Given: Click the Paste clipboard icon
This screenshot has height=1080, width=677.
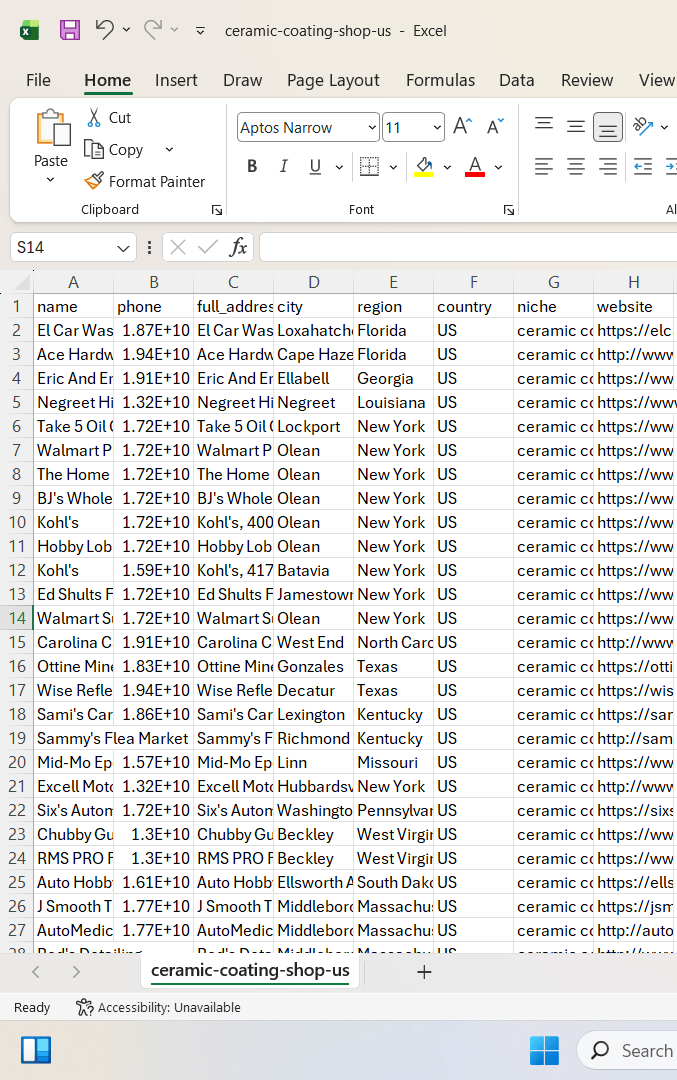Looking at the screenshot, I should pyautogui.click(x=52, y=129).
